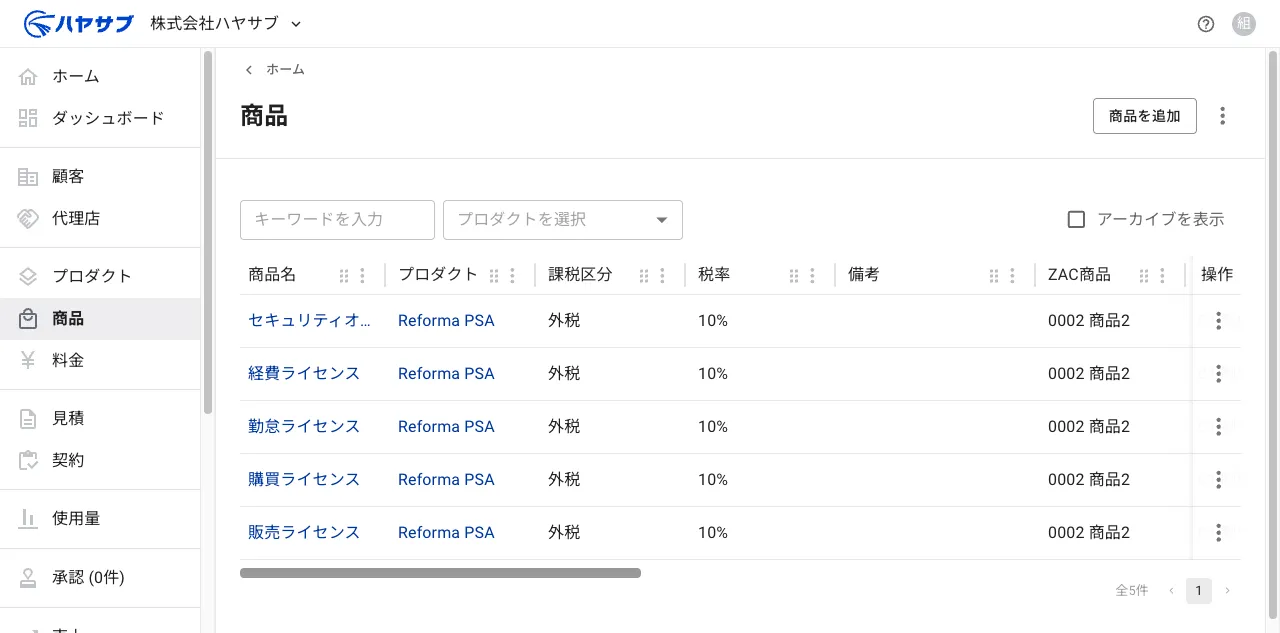
Task: Open the 勤怠ライセンス product link
Action: [304, 426]
